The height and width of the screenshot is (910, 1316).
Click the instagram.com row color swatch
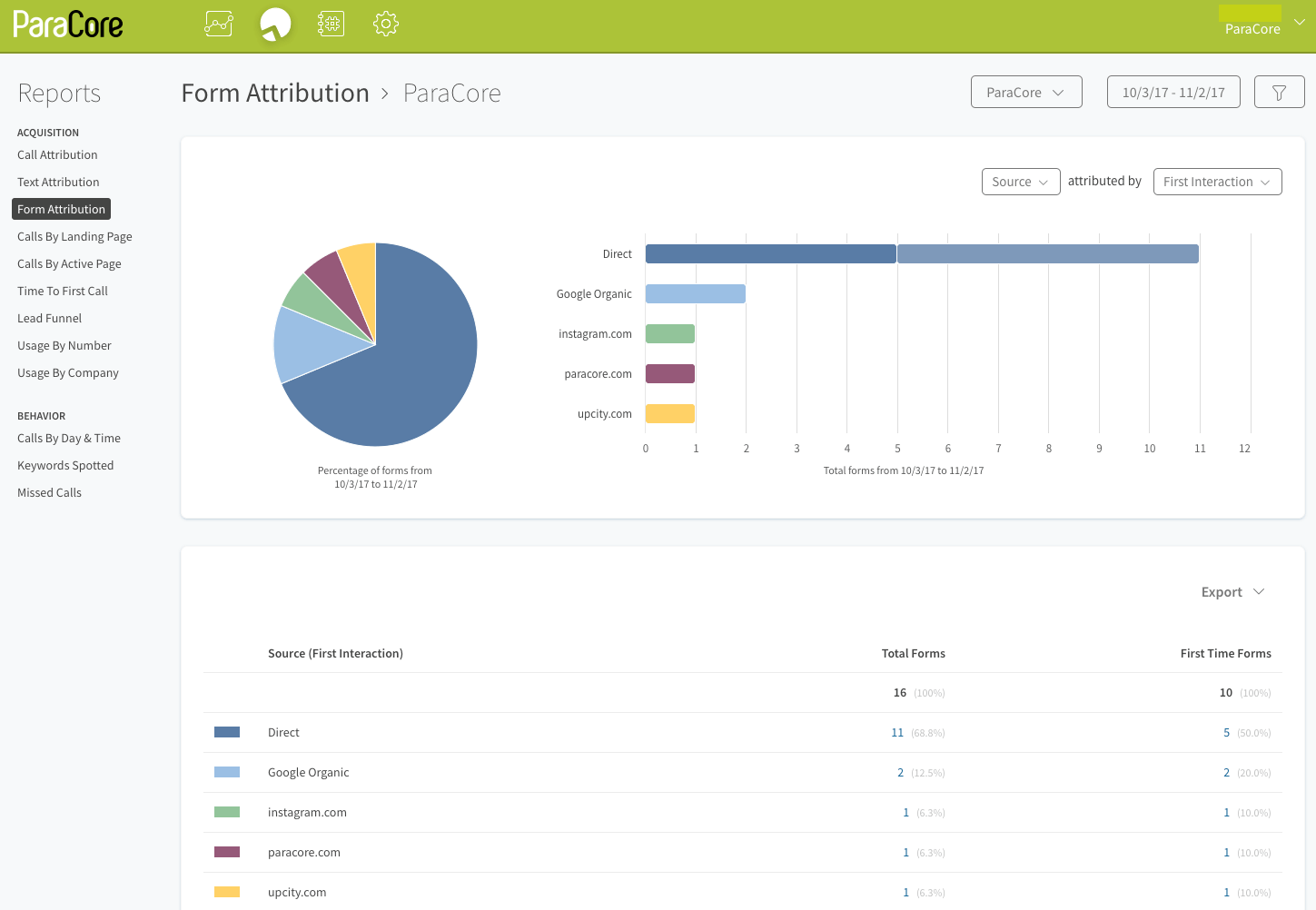pos(227,812)
